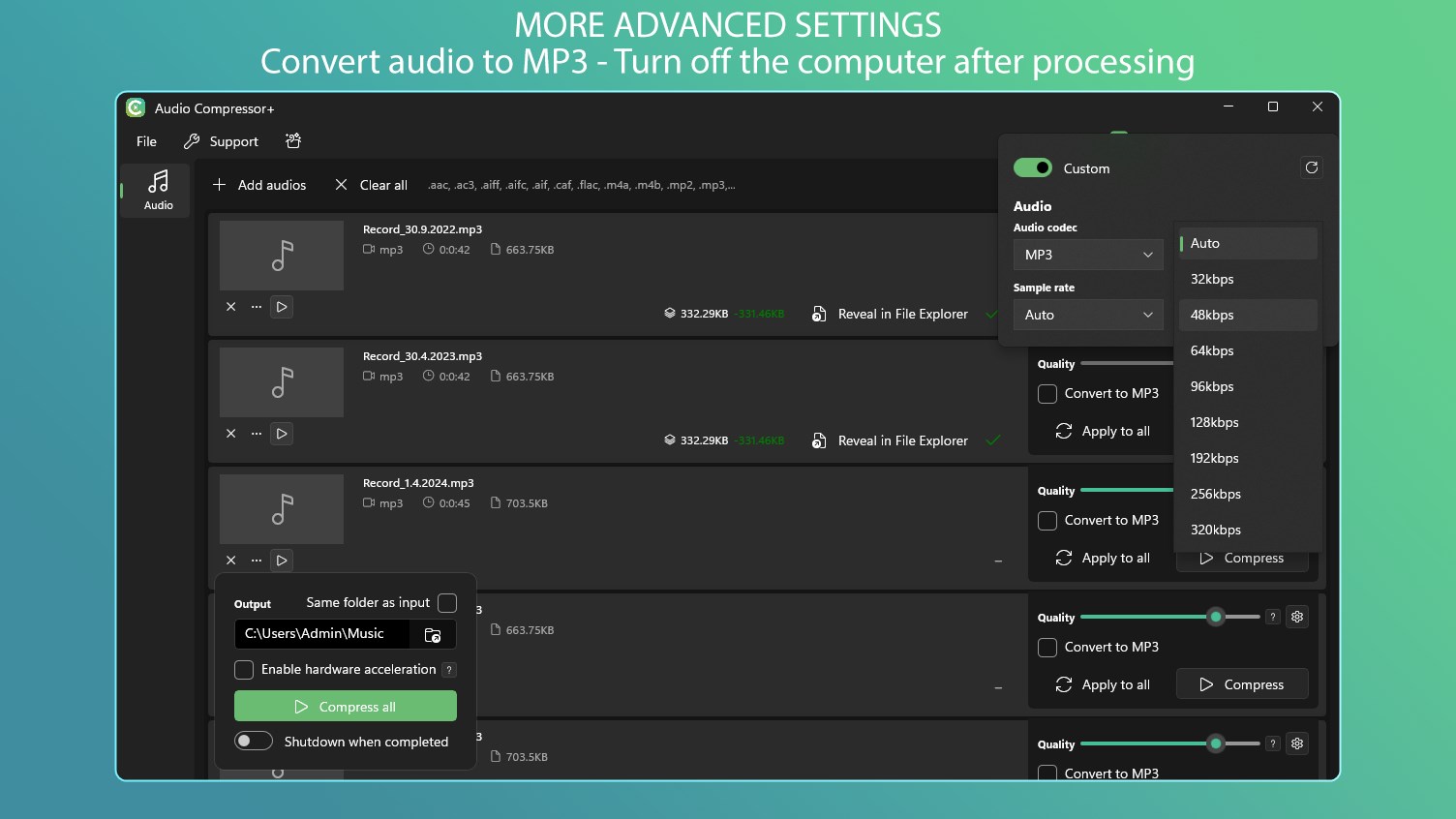
Task: Open advanced settings gear in fifth file row
Action: tap(1297, 743)
